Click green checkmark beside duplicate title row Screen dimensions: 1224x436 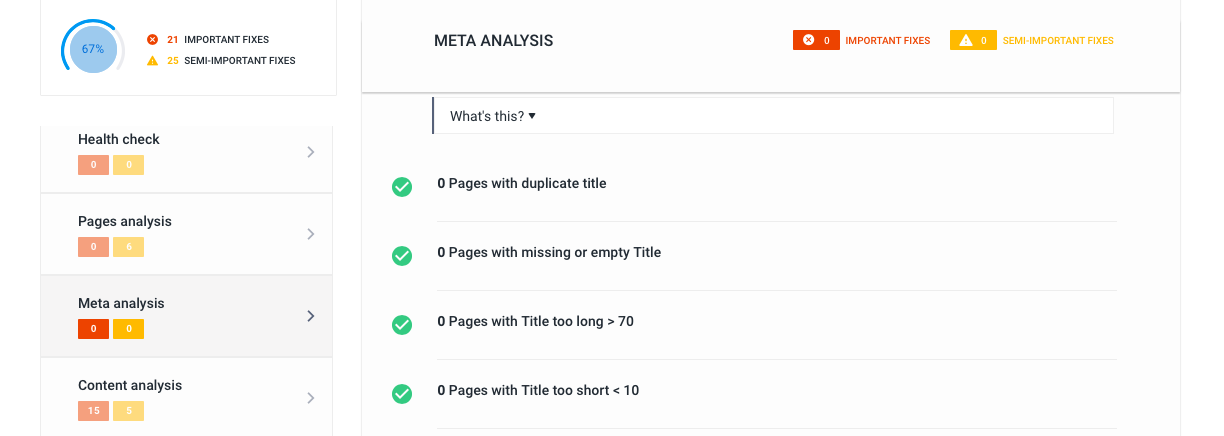(402, 187)
